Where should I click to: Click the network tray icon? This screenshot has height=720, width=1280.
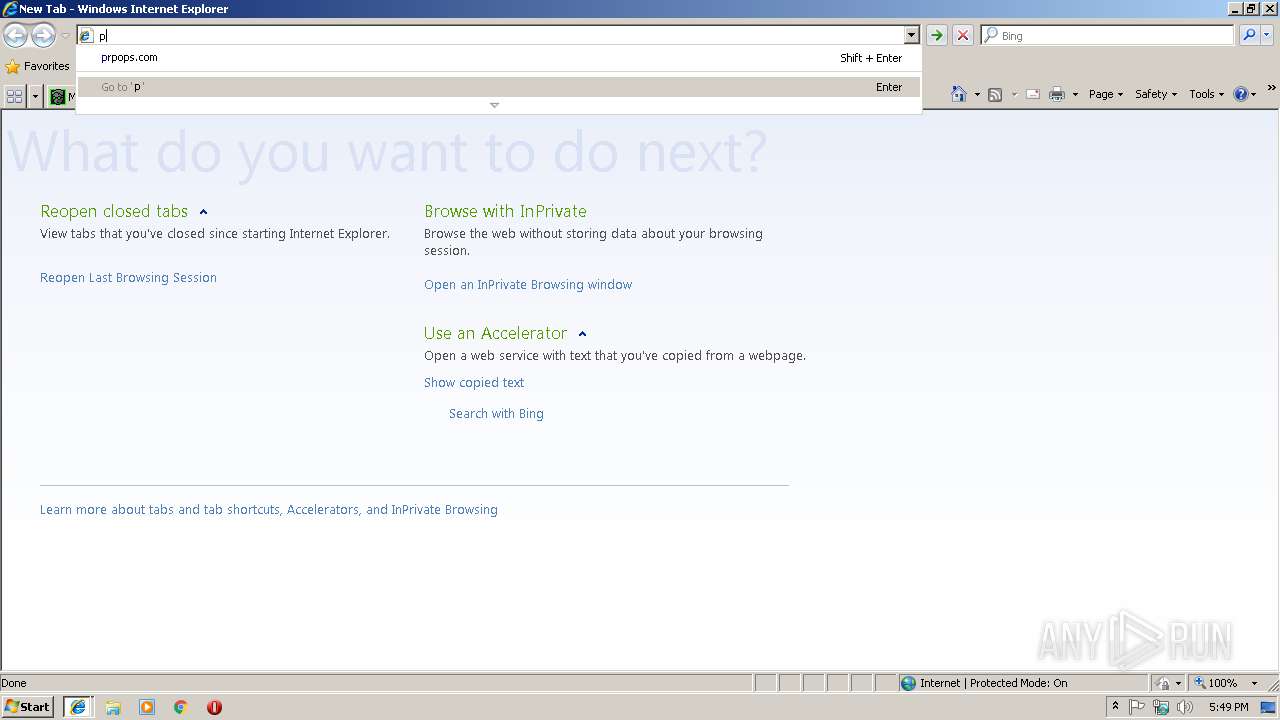1161,707
